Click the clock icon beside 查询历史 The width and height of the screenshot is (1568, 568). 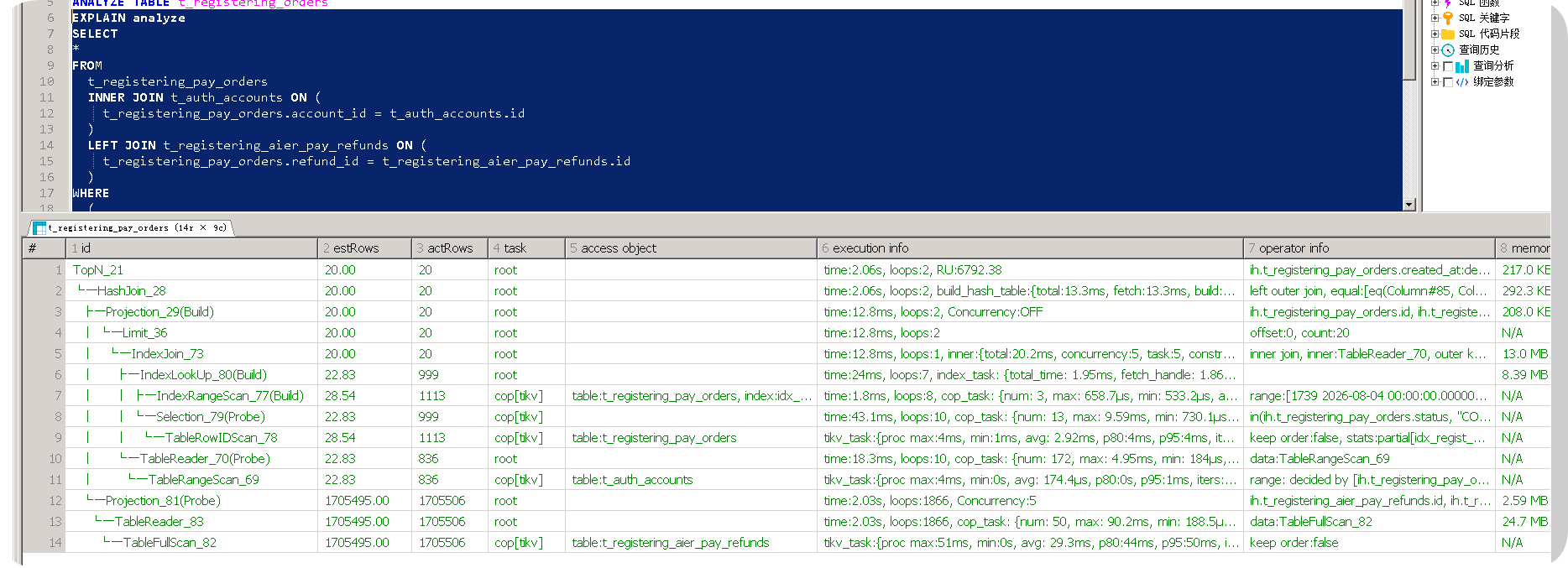click(1448, 50)
